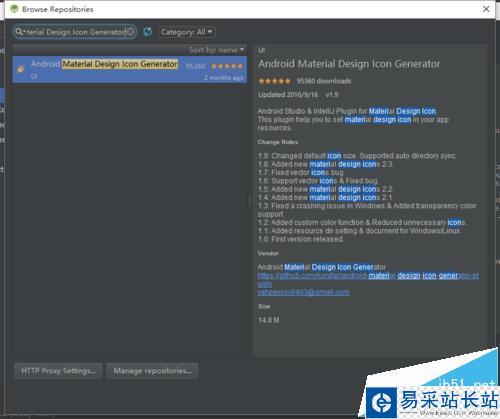
Task: Click the 'Change Notes' heading
Action: point(278,142)
